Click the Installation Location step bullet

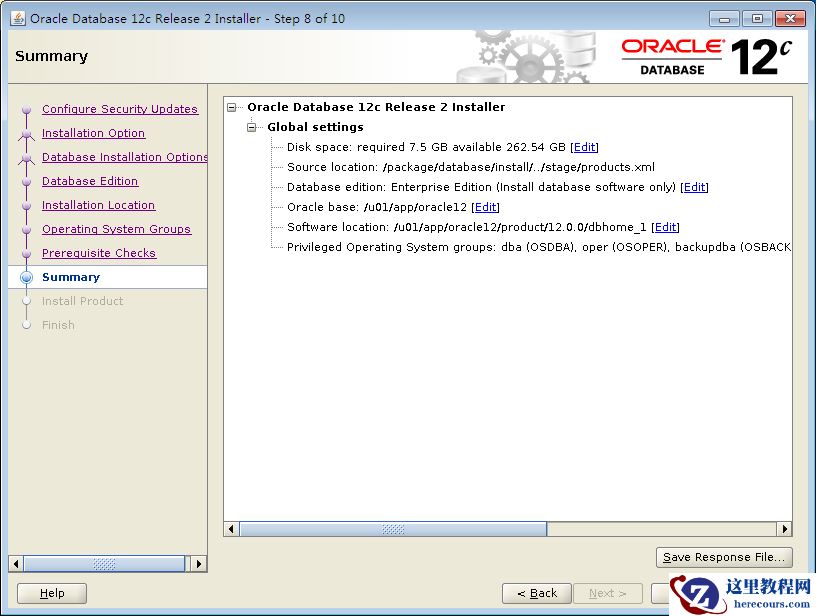27,206
